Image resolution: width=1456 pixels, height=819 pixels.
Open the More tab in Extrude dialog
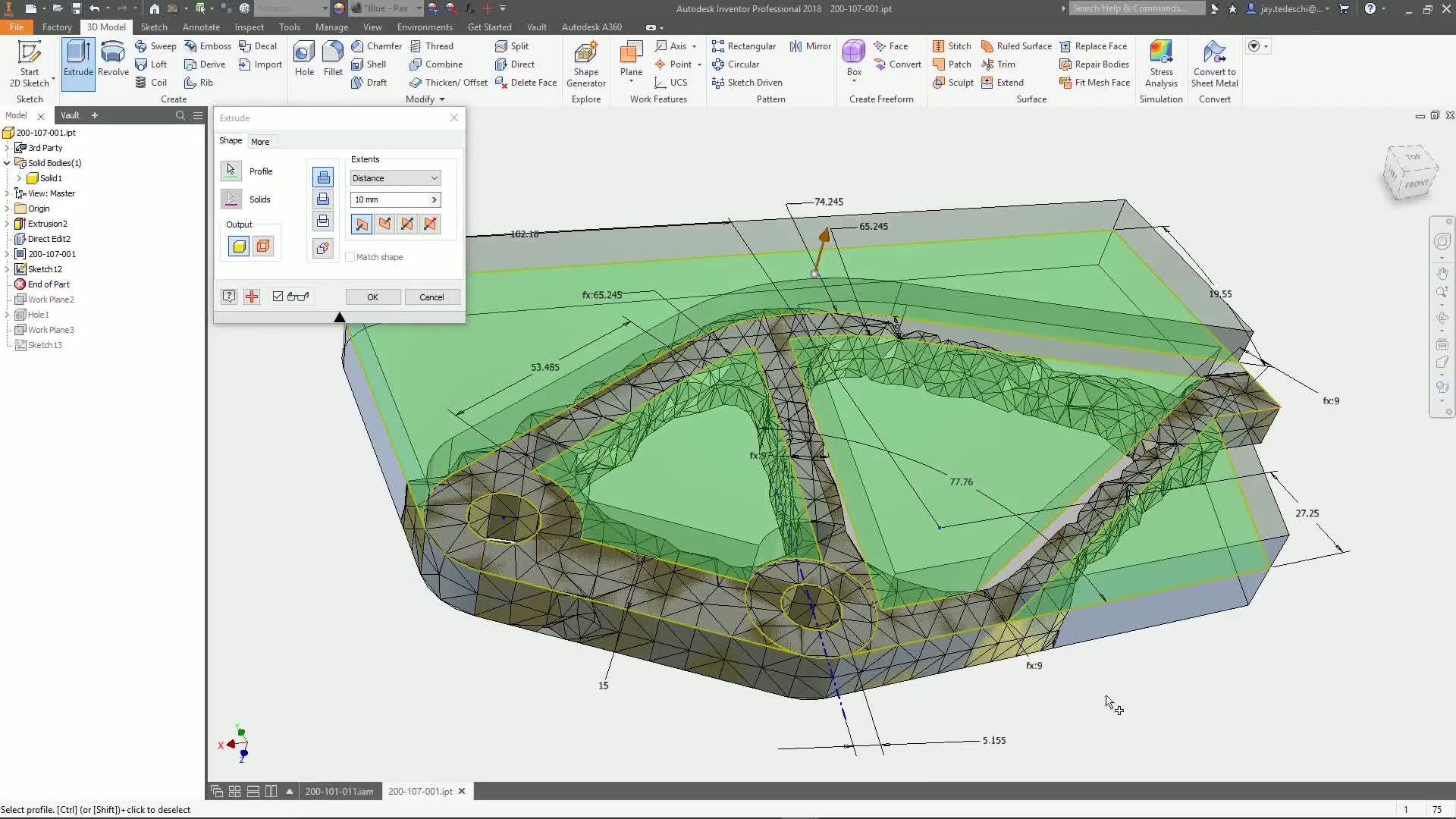pyautogui.click(x=260, y=142)
